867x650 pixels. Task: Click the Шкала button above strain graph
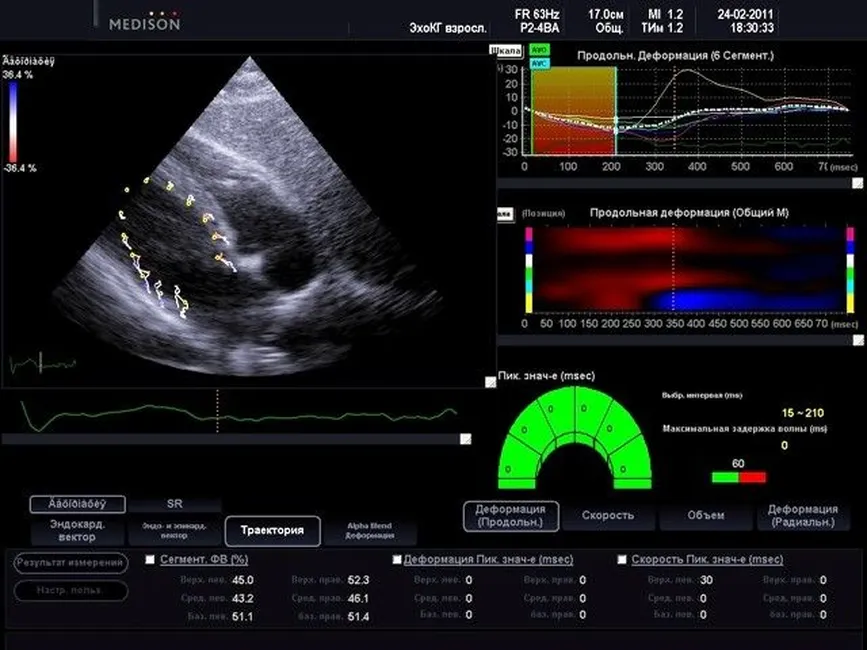pos(505,48)
